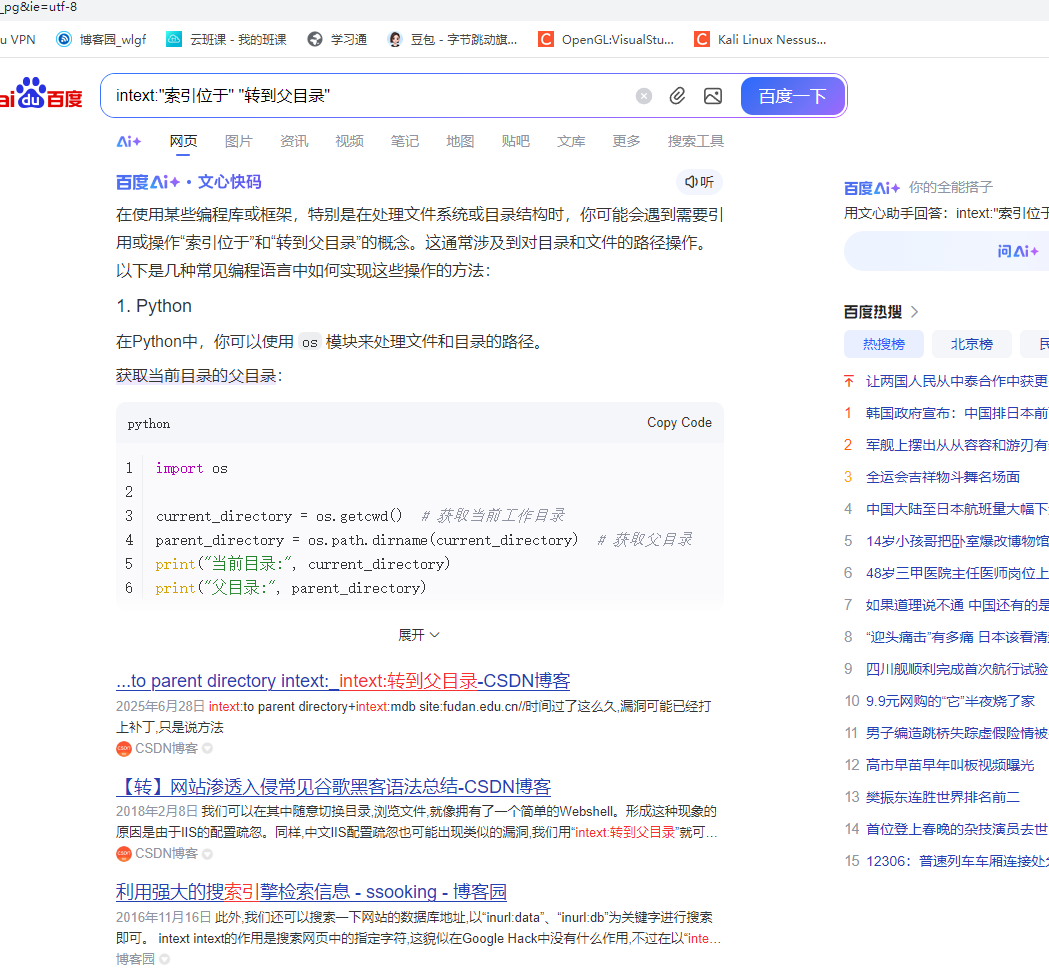Open hot search 全运会吉祥物斗舞名场面
The image size is (1049, 980).
(943, 477)
